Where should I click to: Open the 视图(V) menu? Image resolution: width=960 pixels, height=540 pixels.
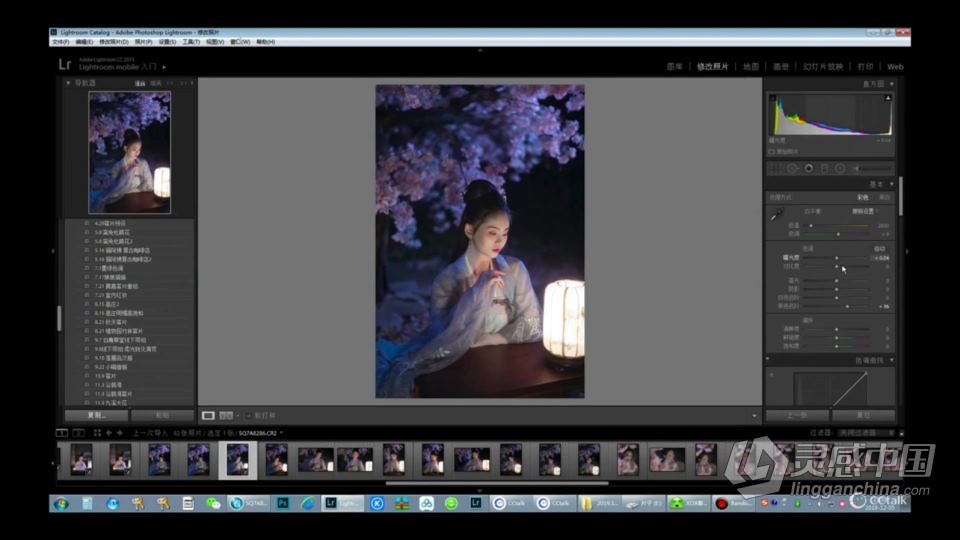[x=215, y=42]
